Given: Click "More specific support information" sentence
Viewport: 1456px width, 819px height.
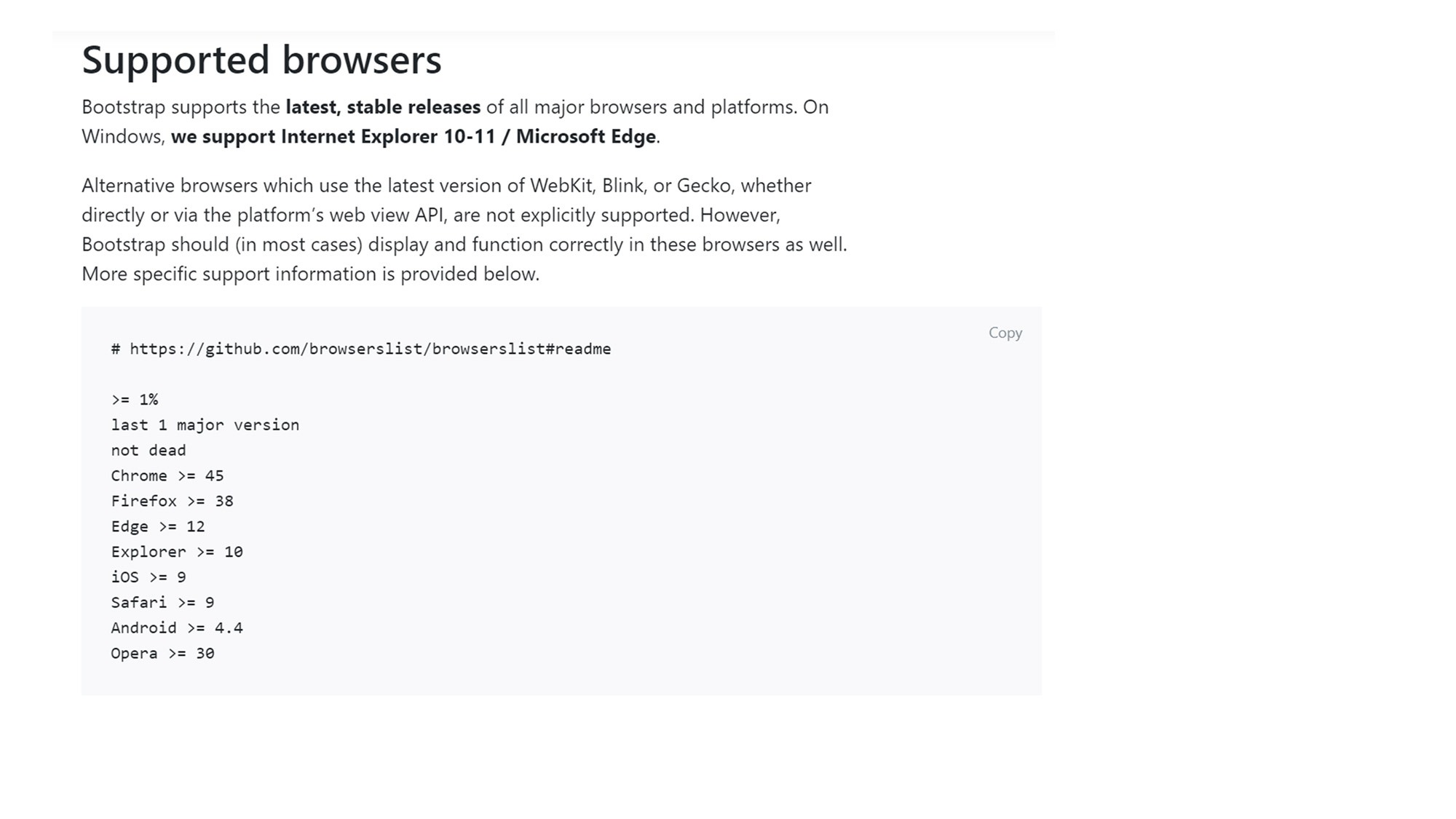Looking at the screenshot, I should 310,274.
